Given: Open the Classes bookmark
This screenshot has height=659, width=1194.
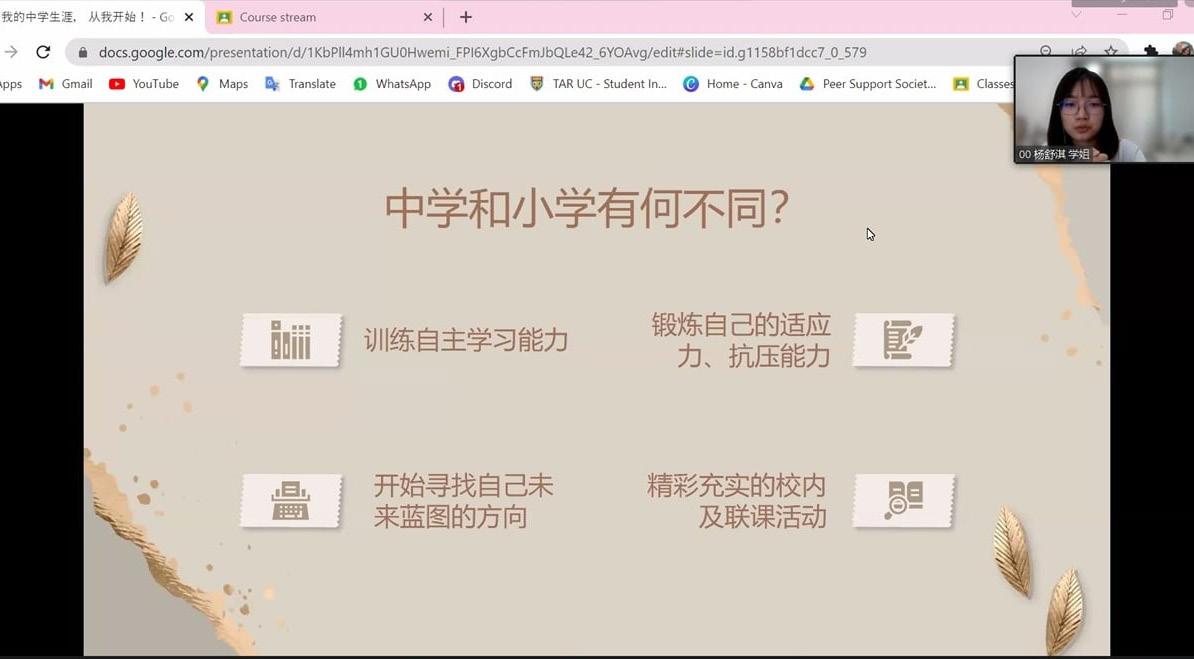Looking at the screenshot, I should [984, 84].
